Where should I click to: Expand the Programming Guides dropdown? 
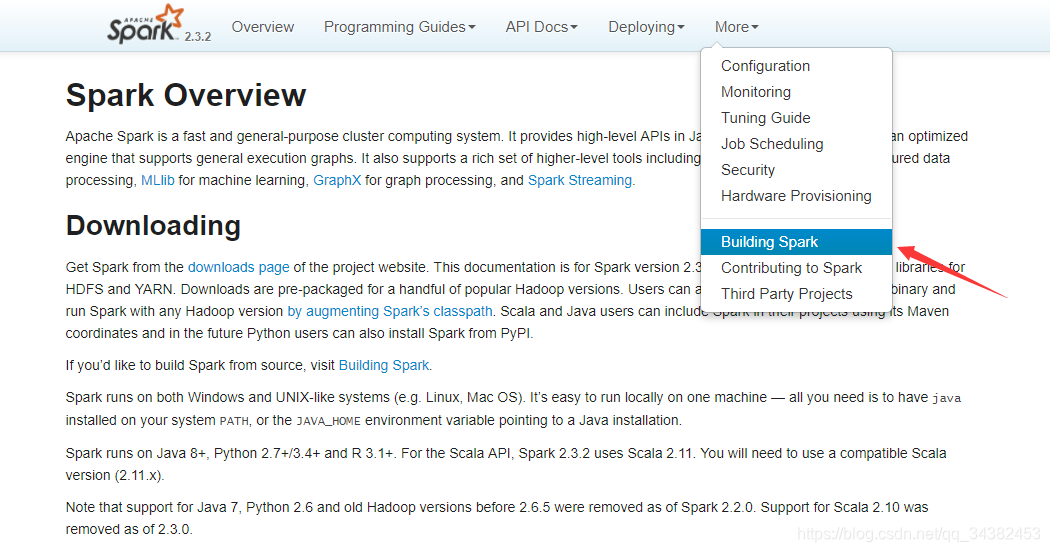(400, 27)
